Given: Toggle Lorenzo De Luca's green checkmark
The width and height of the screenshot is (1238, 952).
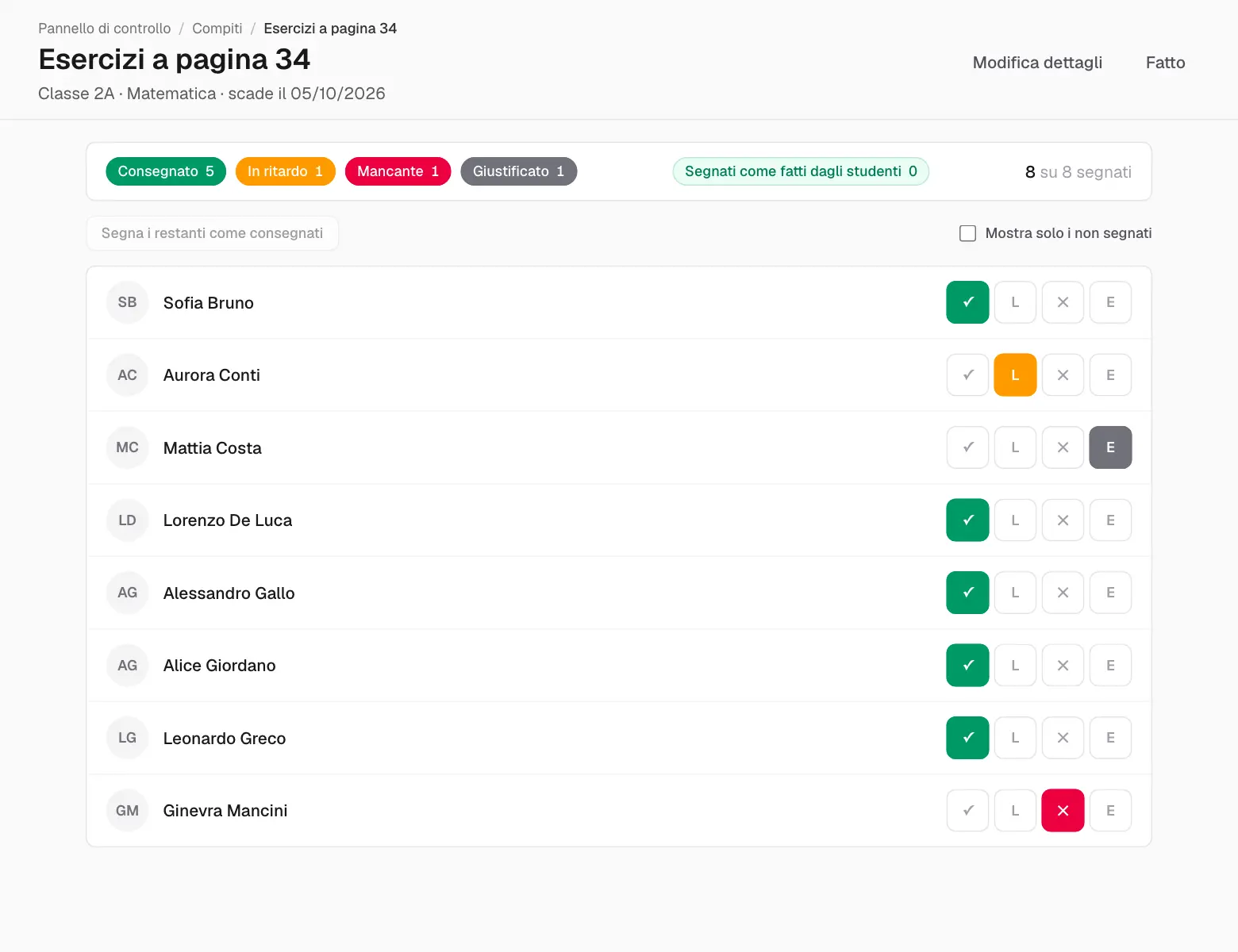Looking at the screenshot, I should [967, 520].
